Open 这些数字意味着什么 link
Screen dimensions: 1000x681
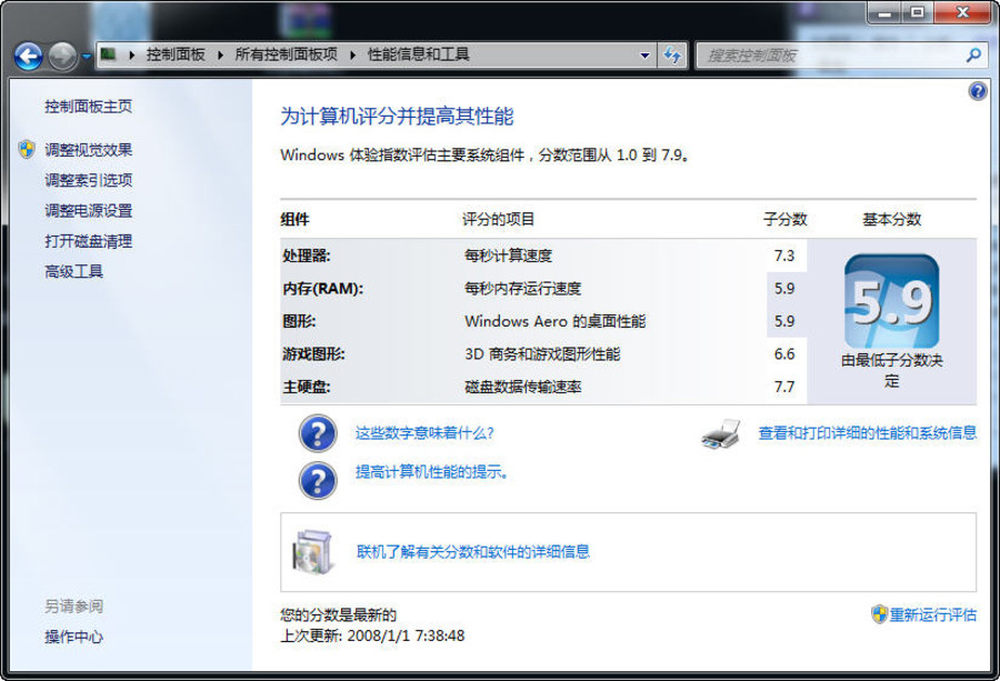425,434
